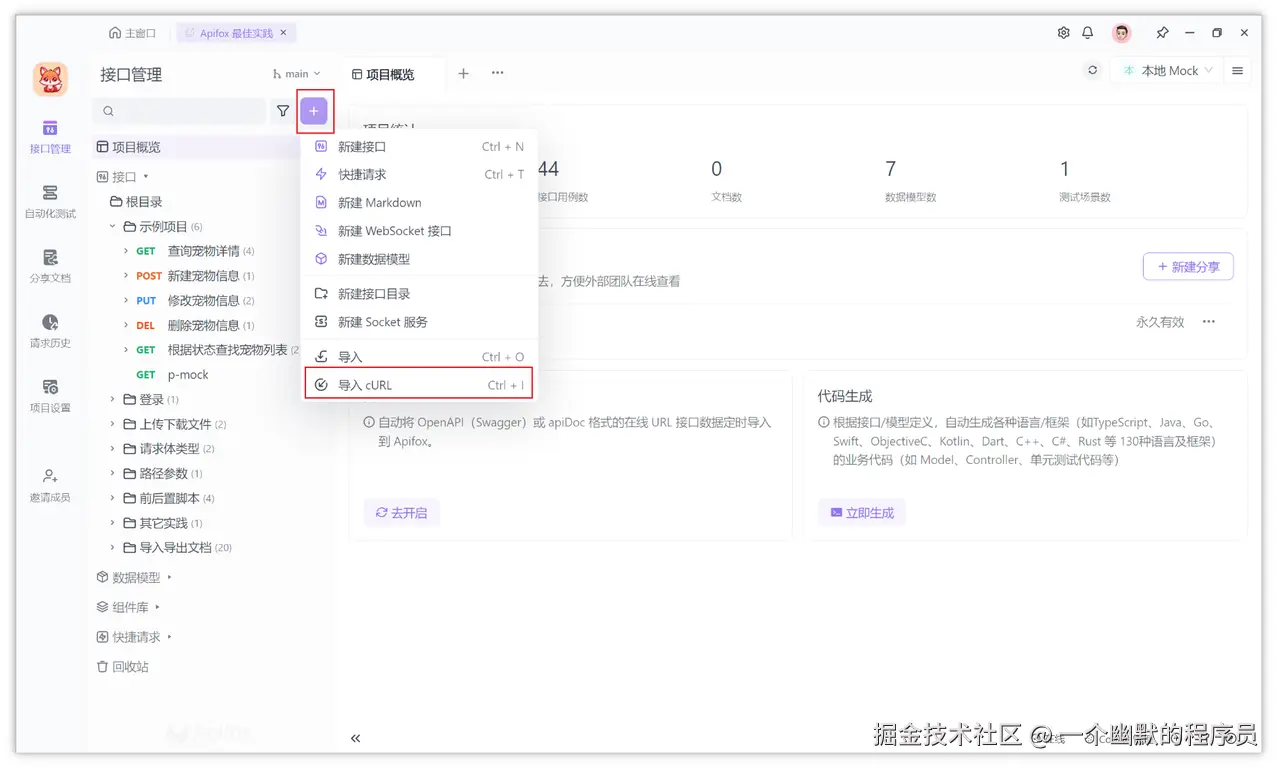1280x770 pixels.
Task: Click the user avatar
Action: point(1122,33)
